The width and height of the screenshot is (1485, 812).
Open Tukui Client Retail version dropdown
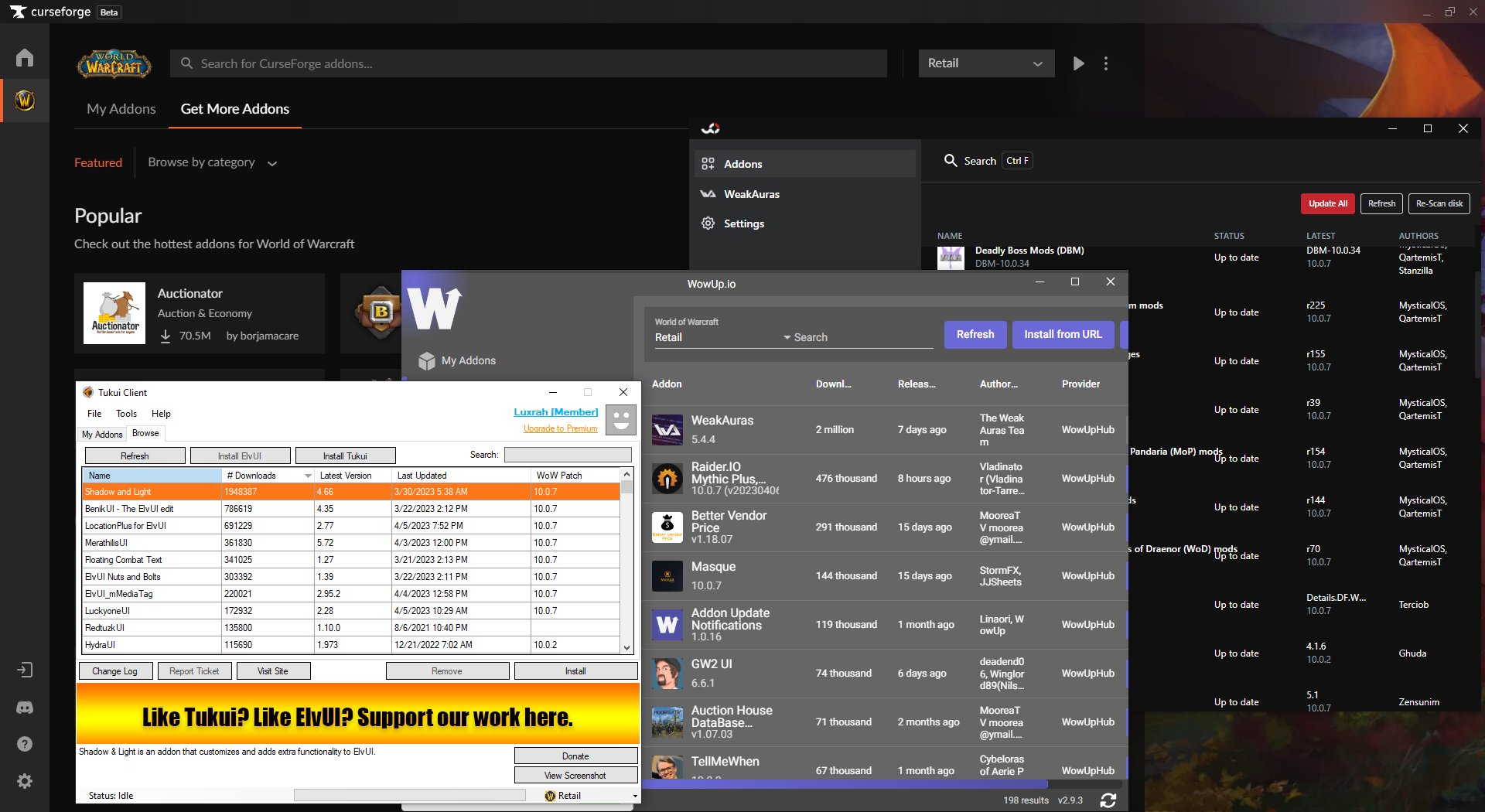(590, 796)
